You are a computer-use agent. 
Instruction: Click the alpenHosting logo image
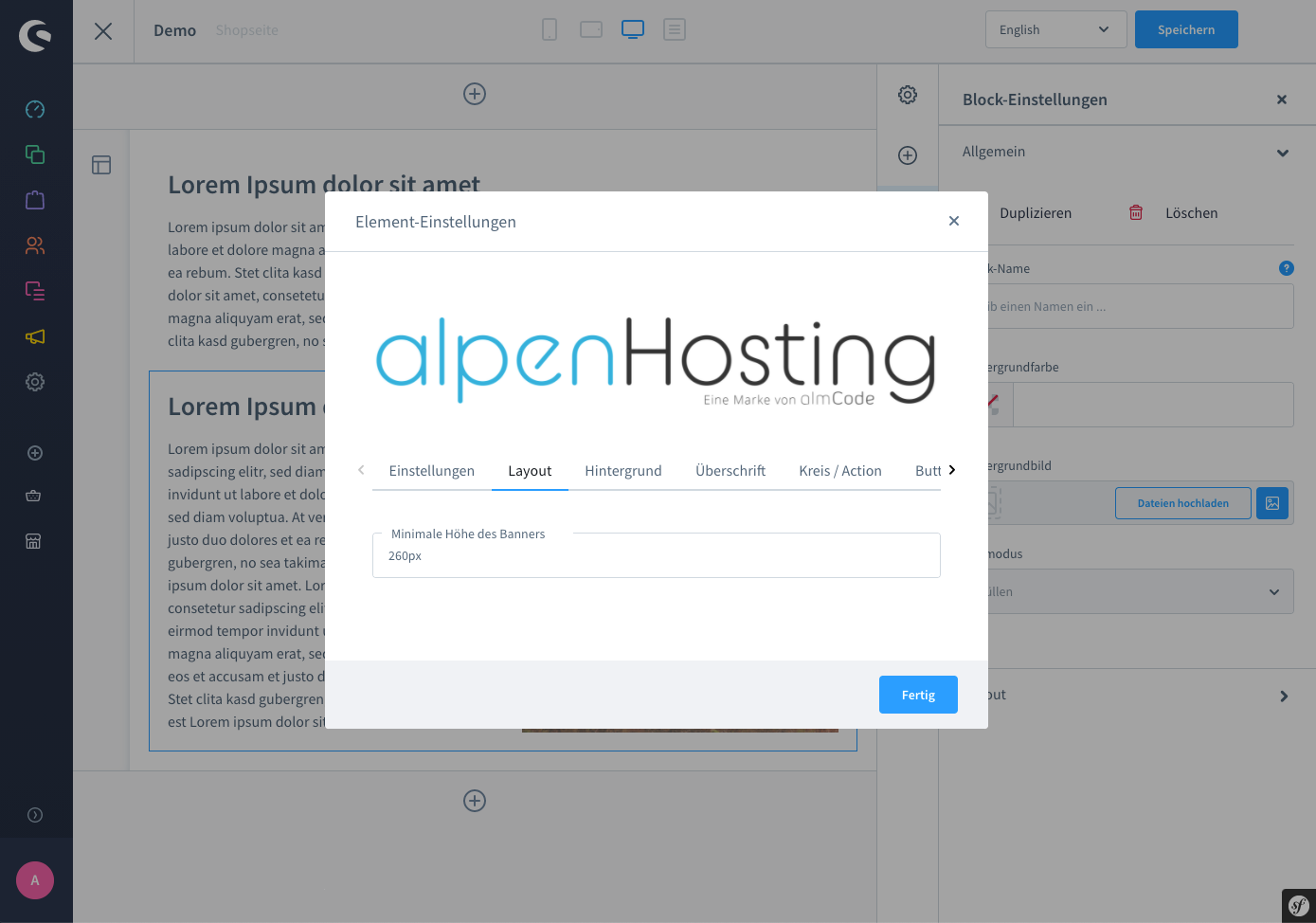coord(656,361)
